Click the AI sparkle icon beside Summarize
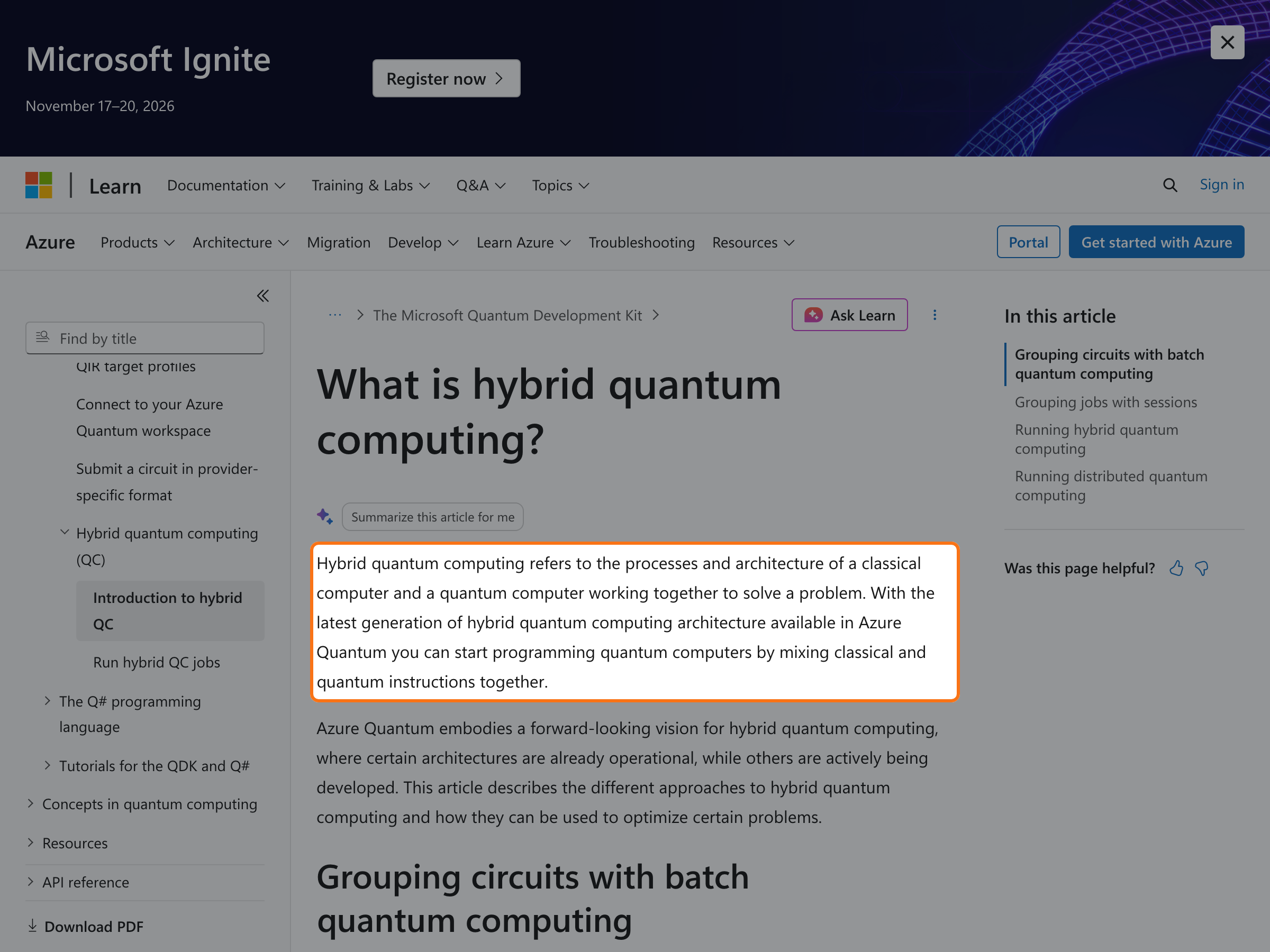1270x952 pixels. tap(325, 516)
